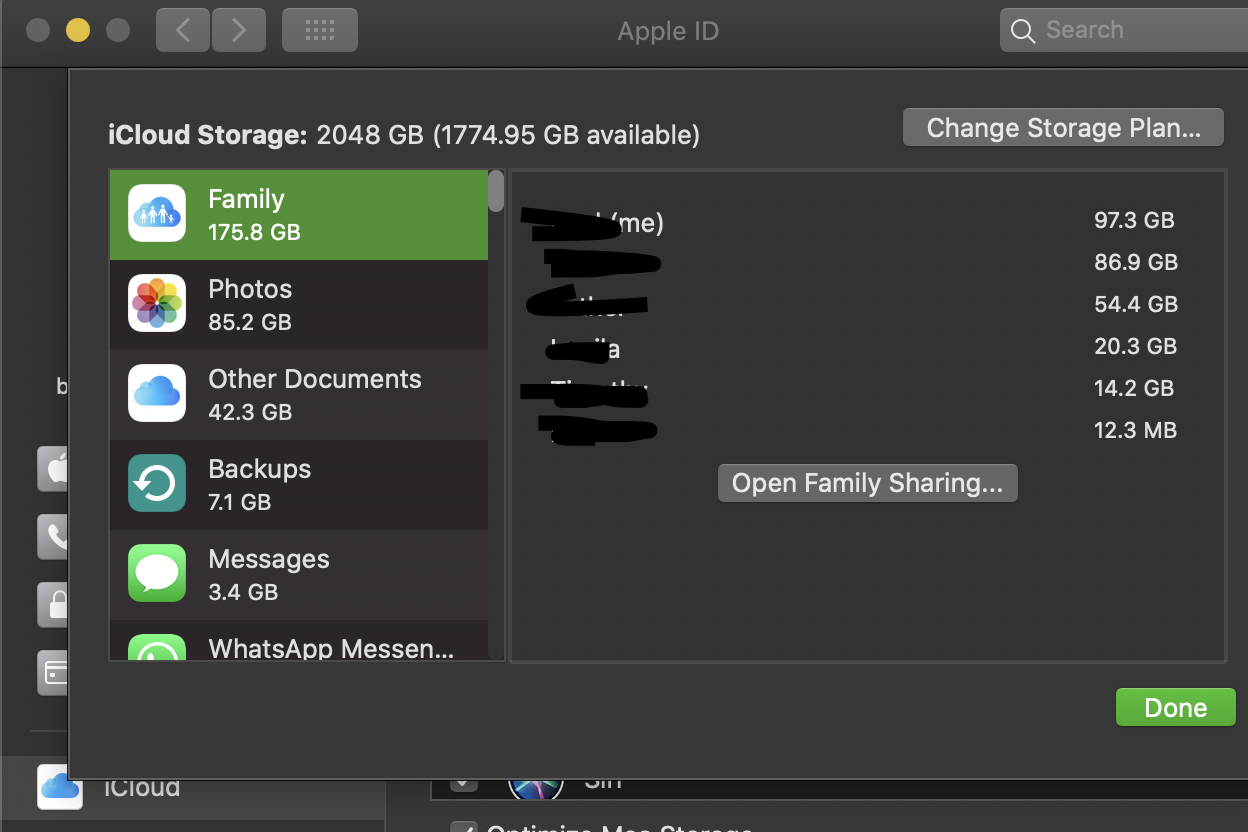1248x832 pixels.
Task: Click the lock icon in sidebar
Action: coord(53,604)
